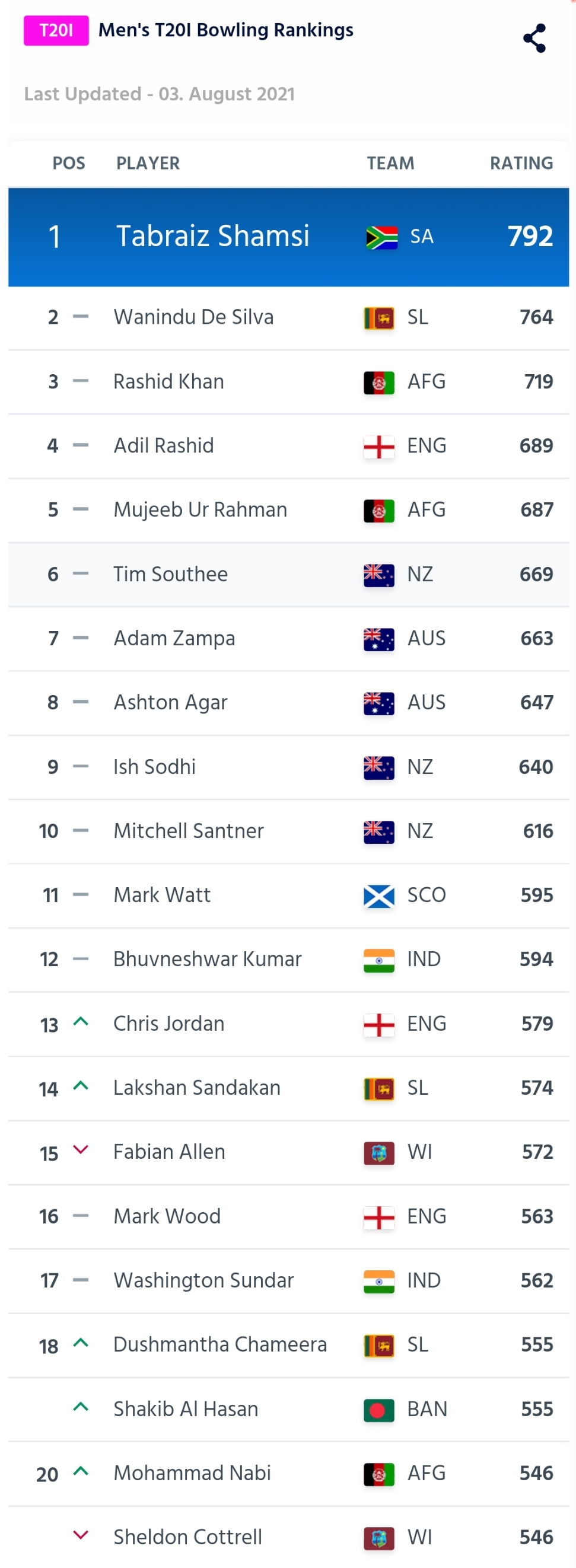Viewport: 576px width, 1568px height.
Task: Tap West Indies flag in Fabian Allen row
Action: point(378,1153)
